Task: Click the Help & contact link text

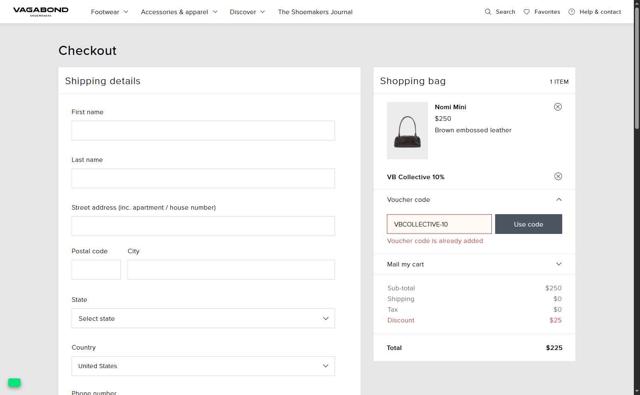Action: (x=600, y=12)
